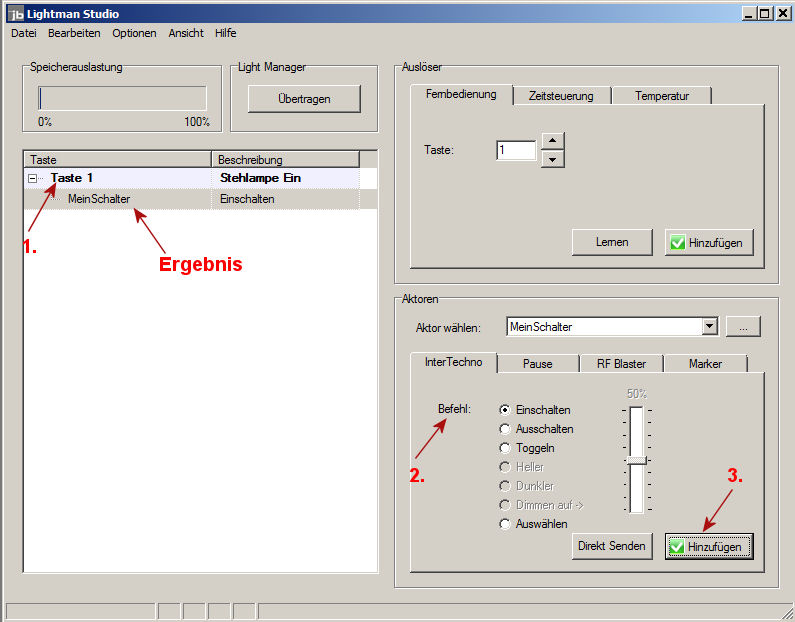This screenshot has height=622, width=795.
Task: Click the ellipsis button next to Aktor dropdown
Action: [x=743, y=326]
